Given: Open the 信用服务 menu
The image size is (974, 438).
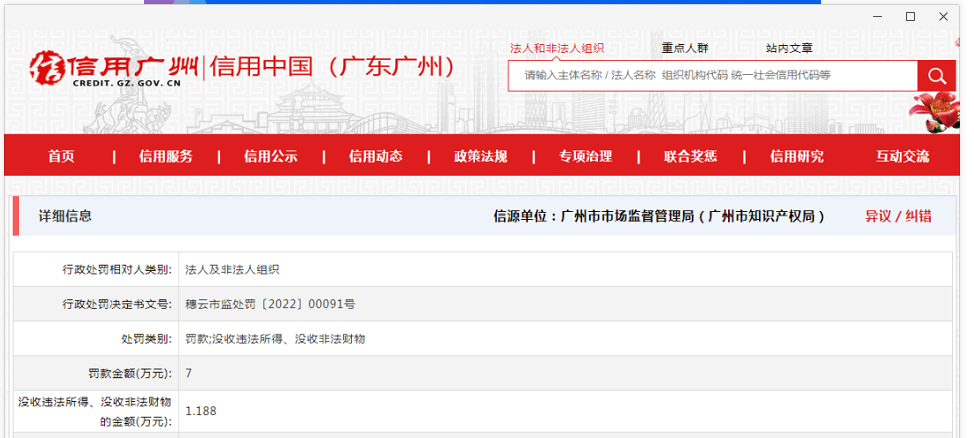Looking at the screenshot, I should 166,156.
